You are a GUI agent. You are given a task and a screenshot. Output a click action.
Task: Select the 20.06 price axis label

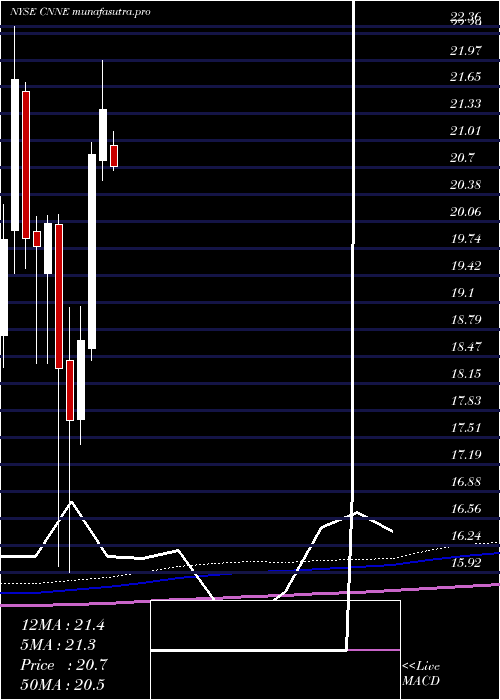point(466,211)
